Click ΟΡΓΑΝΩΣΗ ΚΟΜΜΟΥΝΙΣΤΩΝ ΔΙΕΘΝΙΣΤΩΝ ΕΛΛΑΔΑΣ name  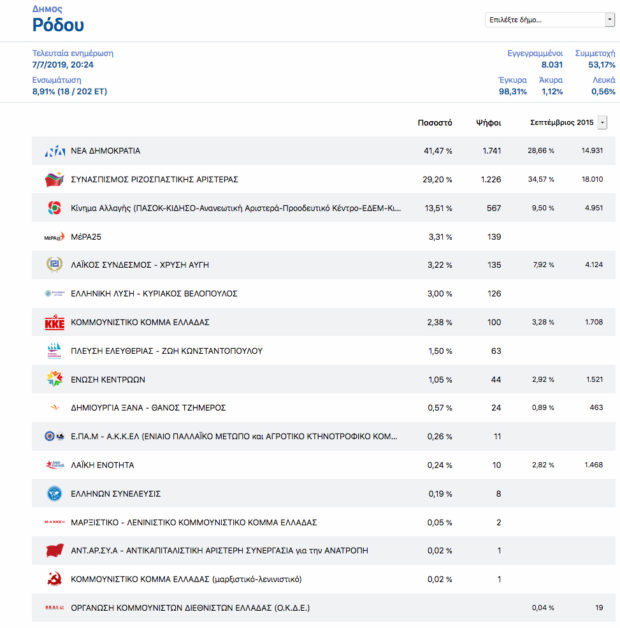click(190, 608)
